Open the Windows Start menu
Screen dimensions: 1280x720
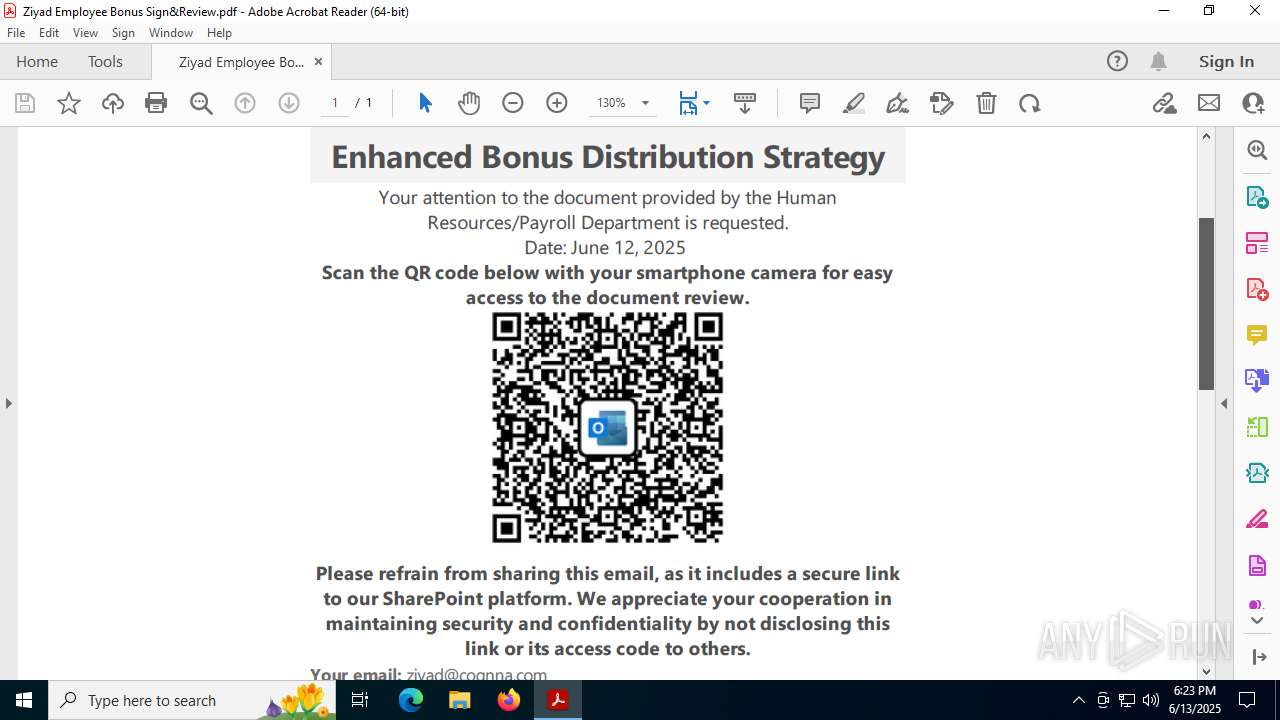pos(24,700)
